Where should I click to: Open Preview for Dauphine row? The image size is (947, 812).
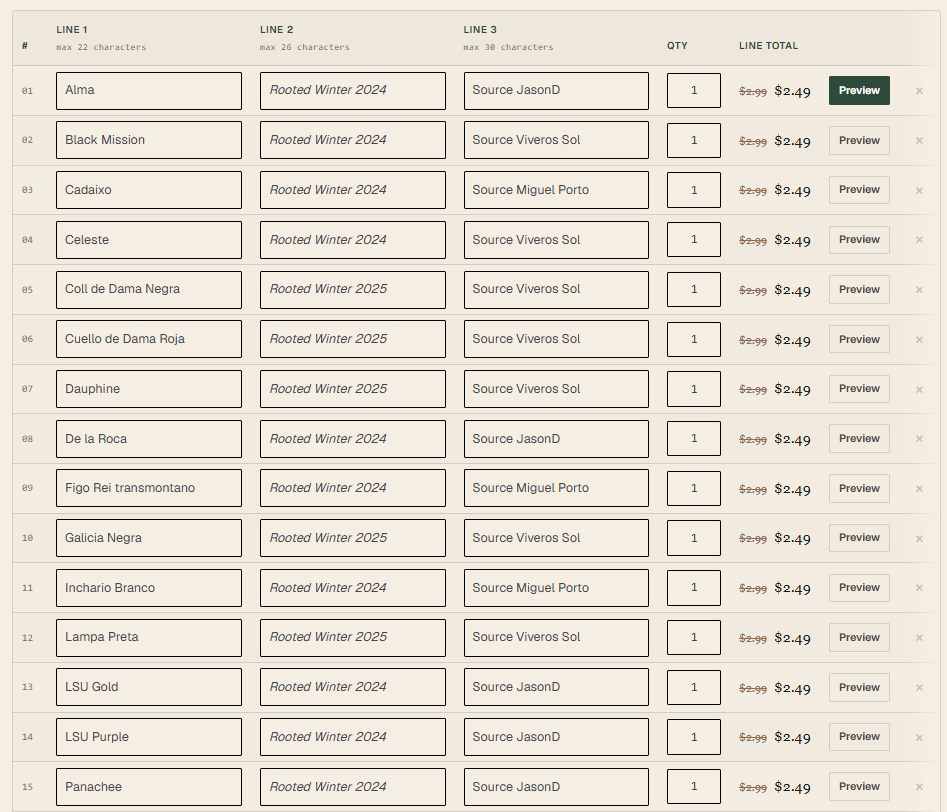pos(859,389)
